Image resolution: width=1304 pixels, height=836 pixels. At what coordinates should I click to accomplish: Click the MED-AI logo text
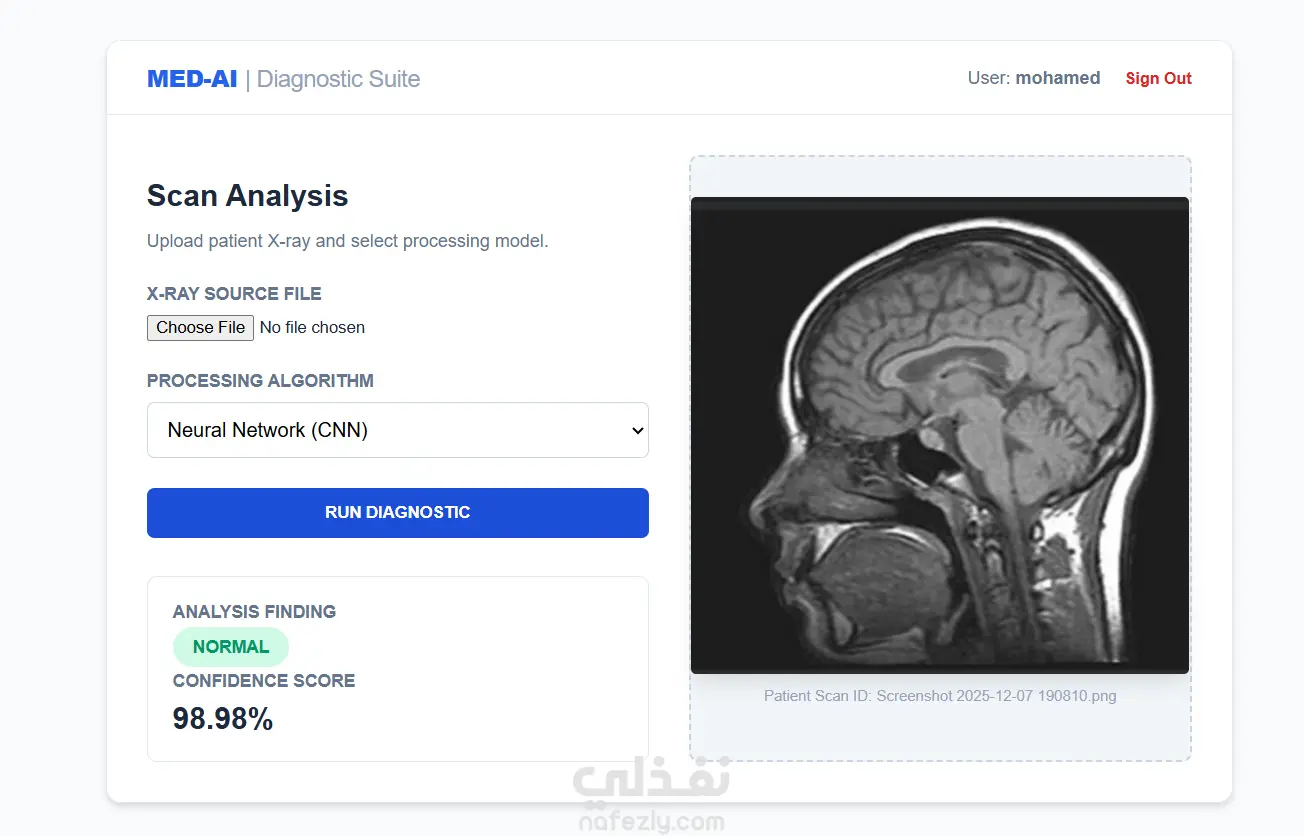tap(192, 79)
